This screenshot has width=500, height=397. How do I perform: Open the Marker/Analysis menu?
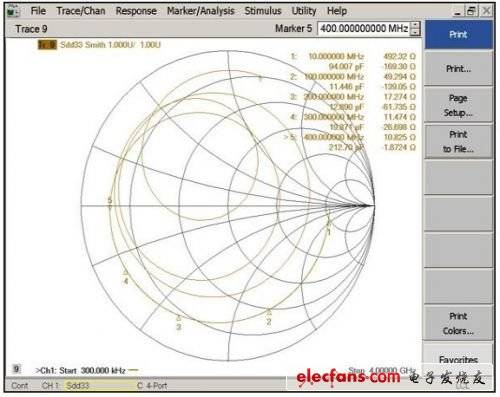201,11
